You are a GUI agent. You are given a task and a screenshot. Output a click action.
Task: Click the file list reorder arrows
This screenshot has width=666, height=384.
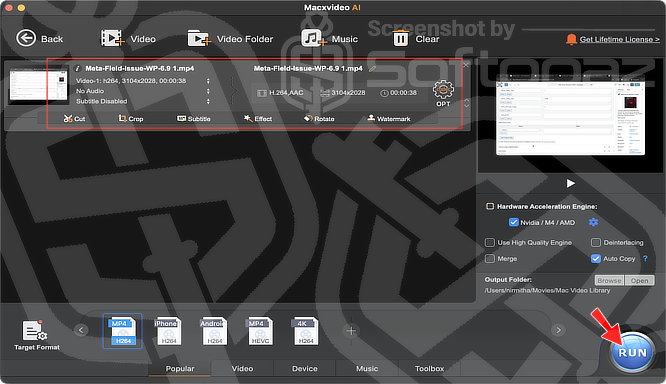click(x=466, y=103)
